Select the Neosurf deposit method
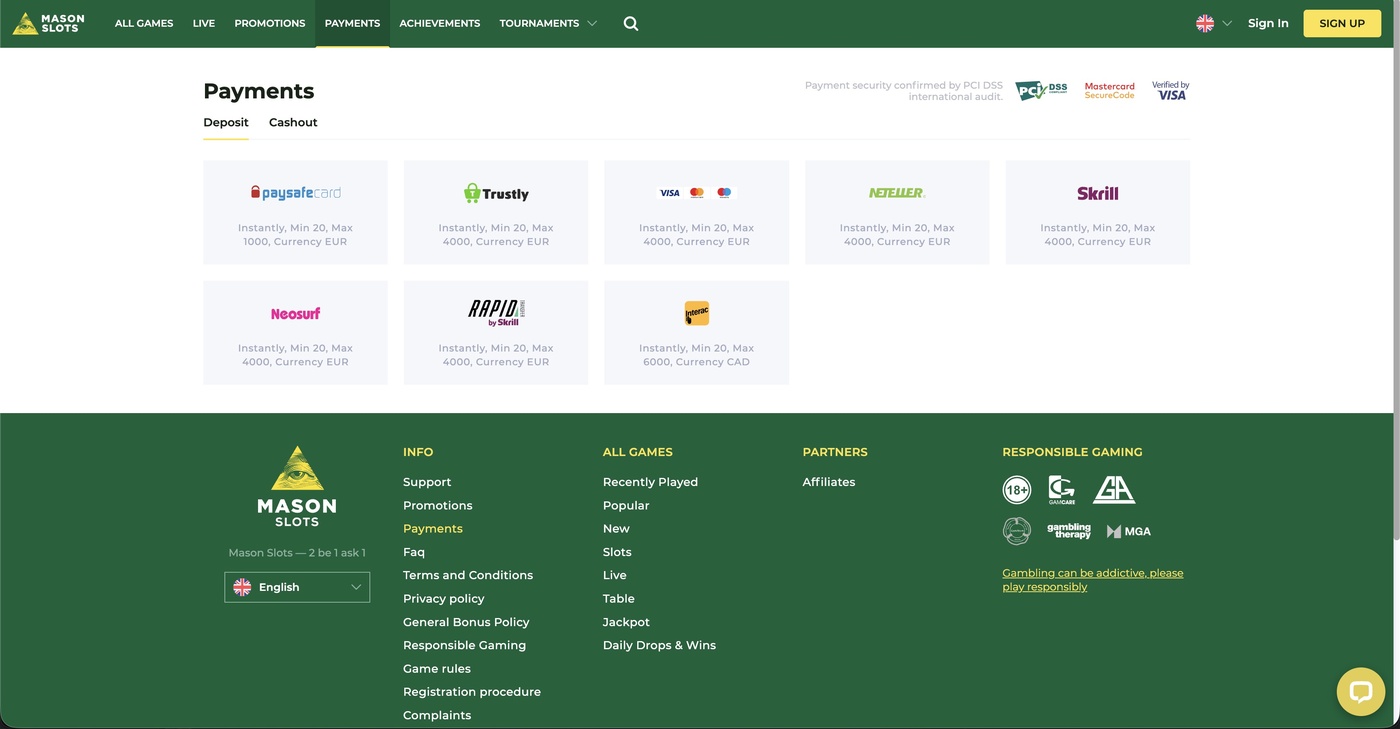 295,332
